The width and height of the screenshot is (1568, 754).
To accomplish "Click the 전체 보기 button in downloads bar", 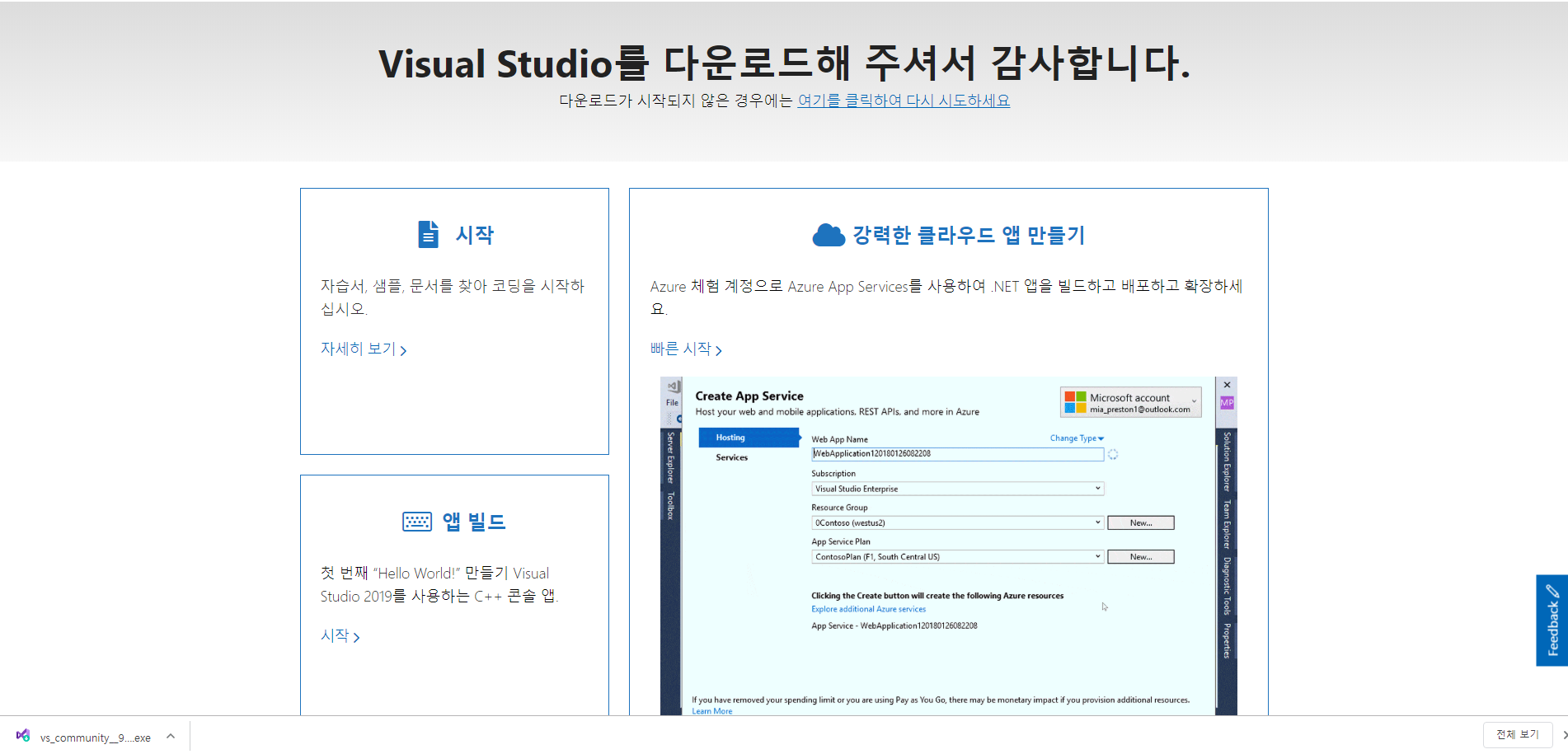I will coord(1518,734).
